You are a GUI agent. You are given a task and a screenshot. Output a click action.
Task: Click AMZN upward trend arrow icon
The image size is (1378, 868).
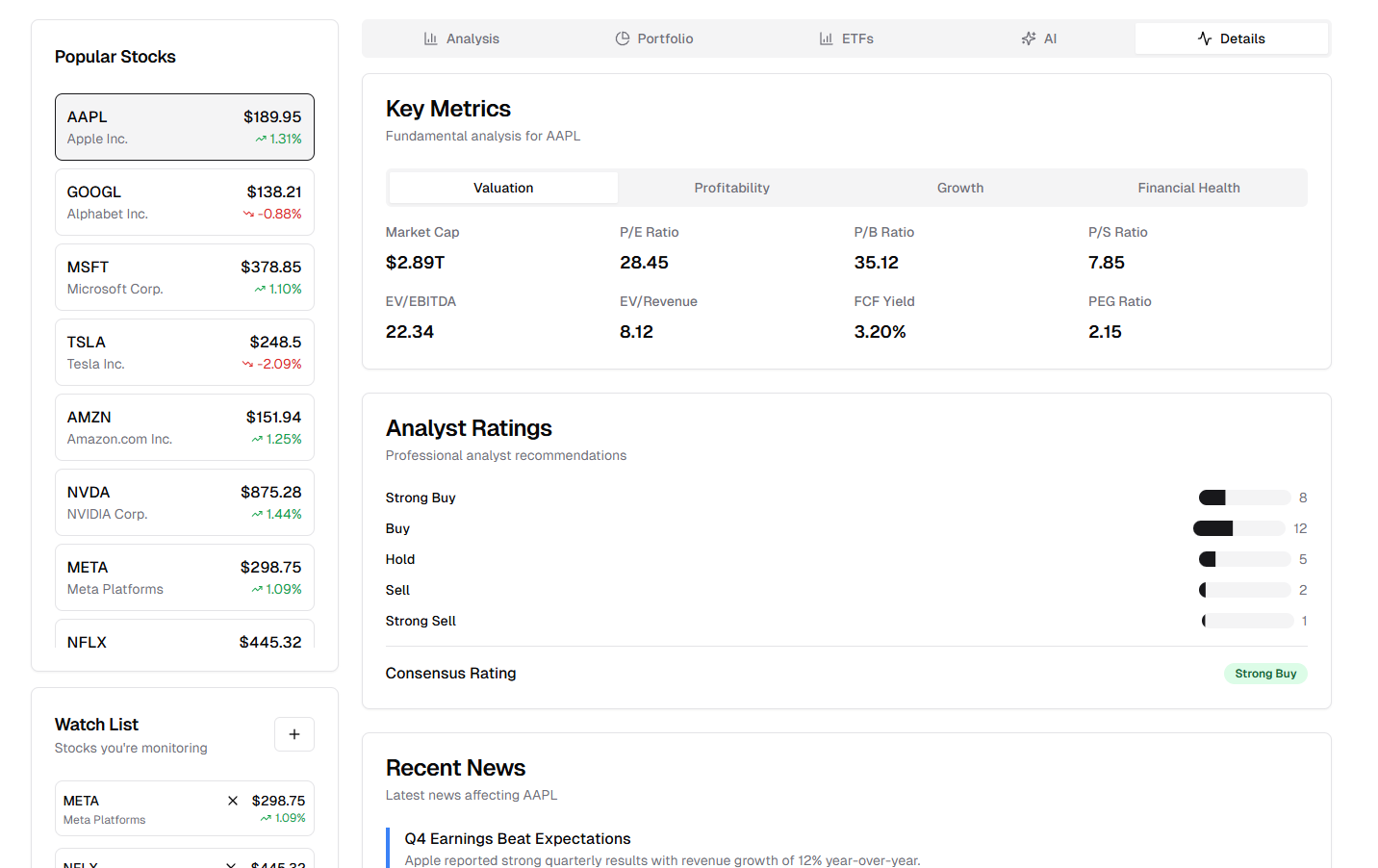257,440
